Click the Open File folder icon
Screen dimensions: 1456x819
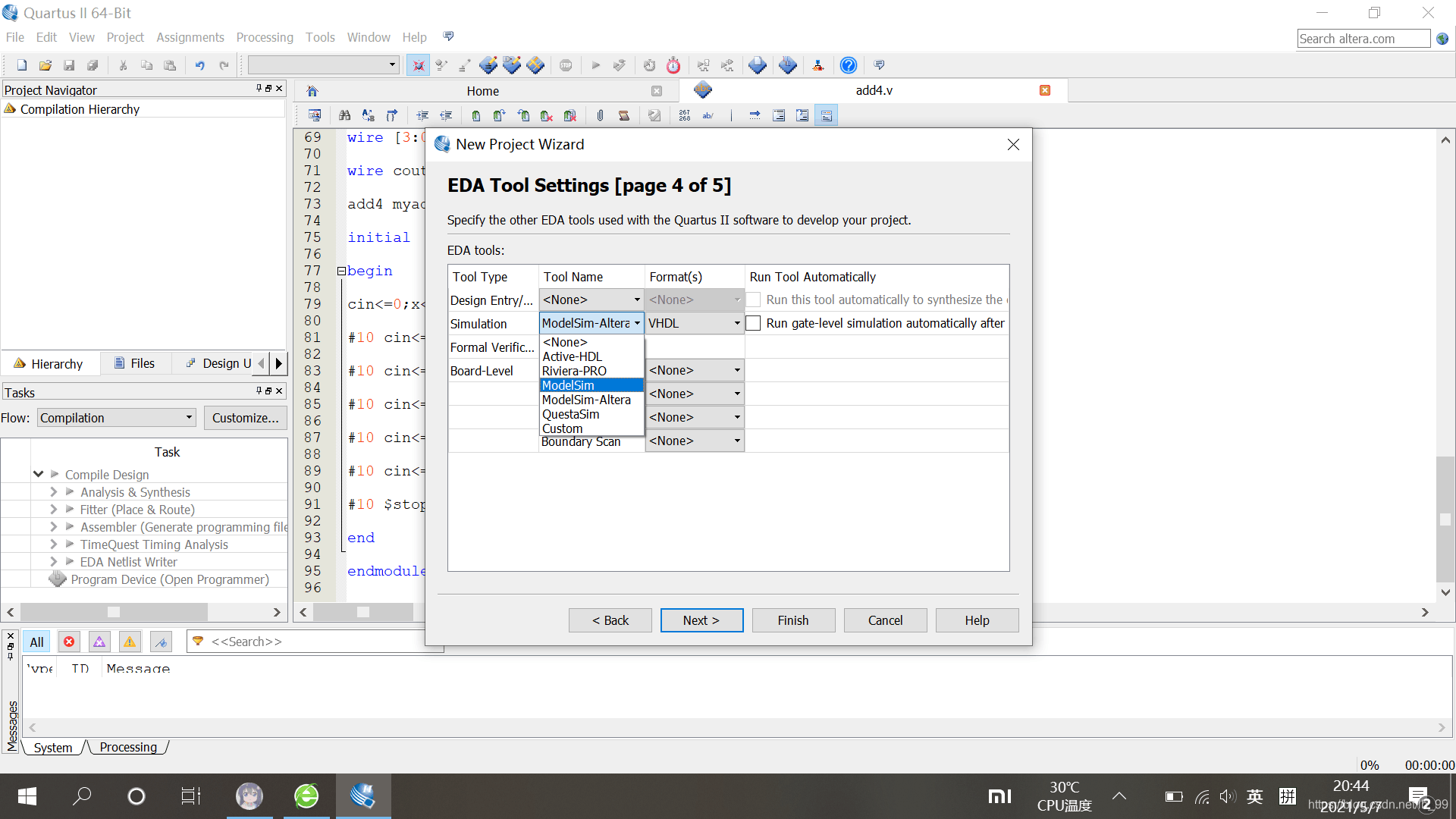click(x=45, y=65)
